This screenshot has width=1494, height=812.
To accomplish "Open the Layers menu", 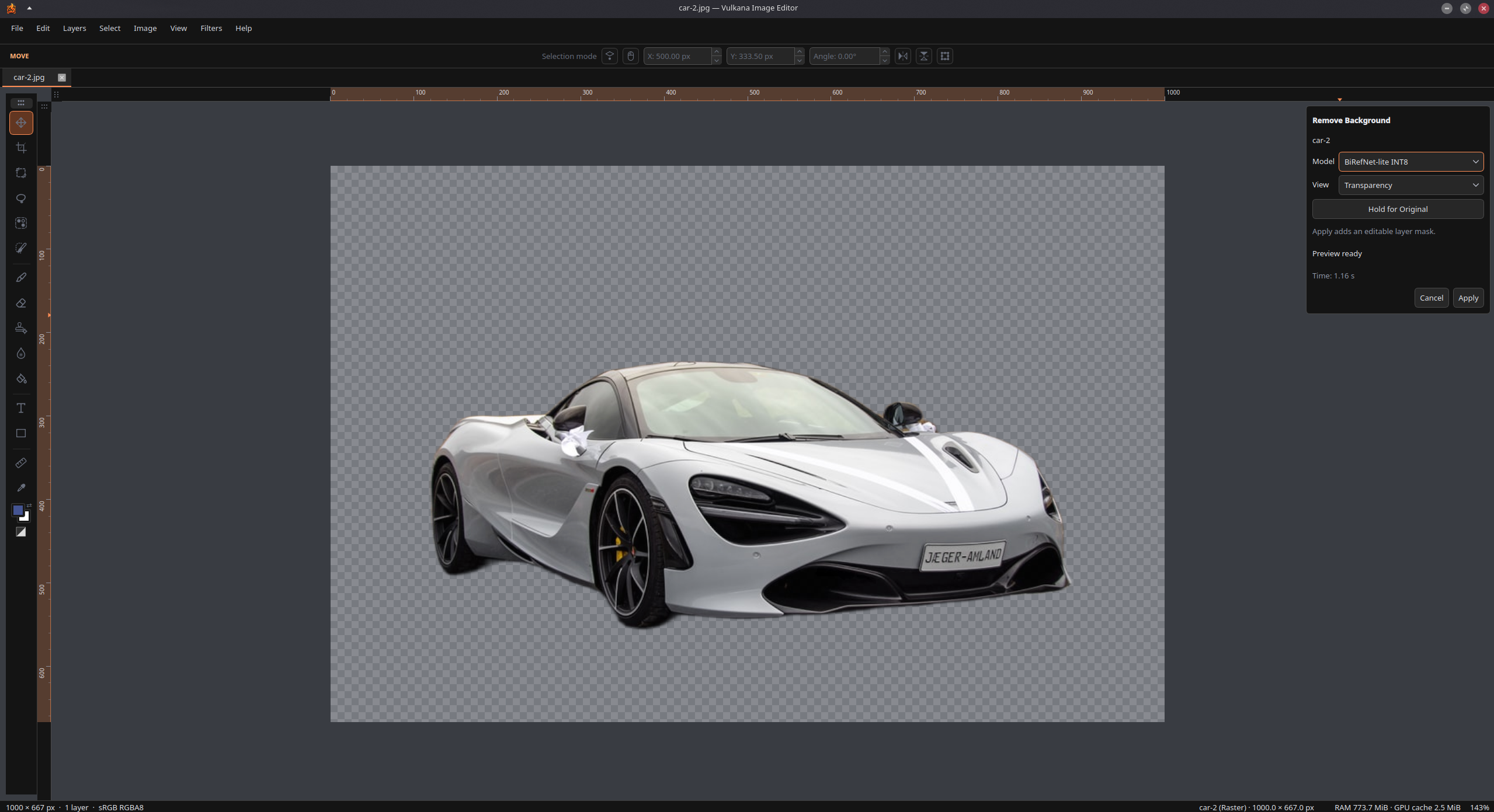I will [x=74, y=28].
